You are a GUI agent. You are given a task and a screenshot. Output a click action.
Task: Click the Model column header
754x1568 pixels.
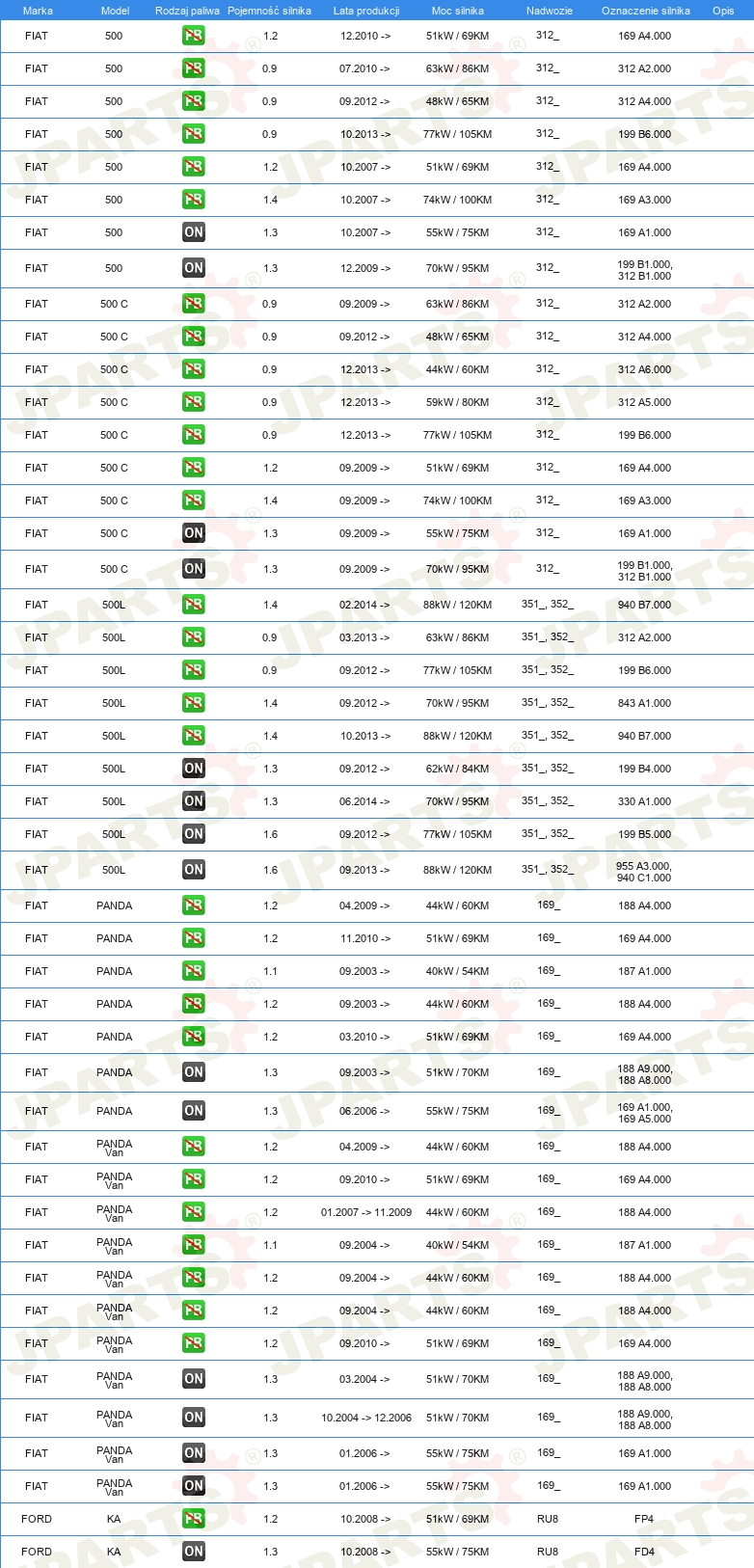pyautogui.click(x=115, y=11)
